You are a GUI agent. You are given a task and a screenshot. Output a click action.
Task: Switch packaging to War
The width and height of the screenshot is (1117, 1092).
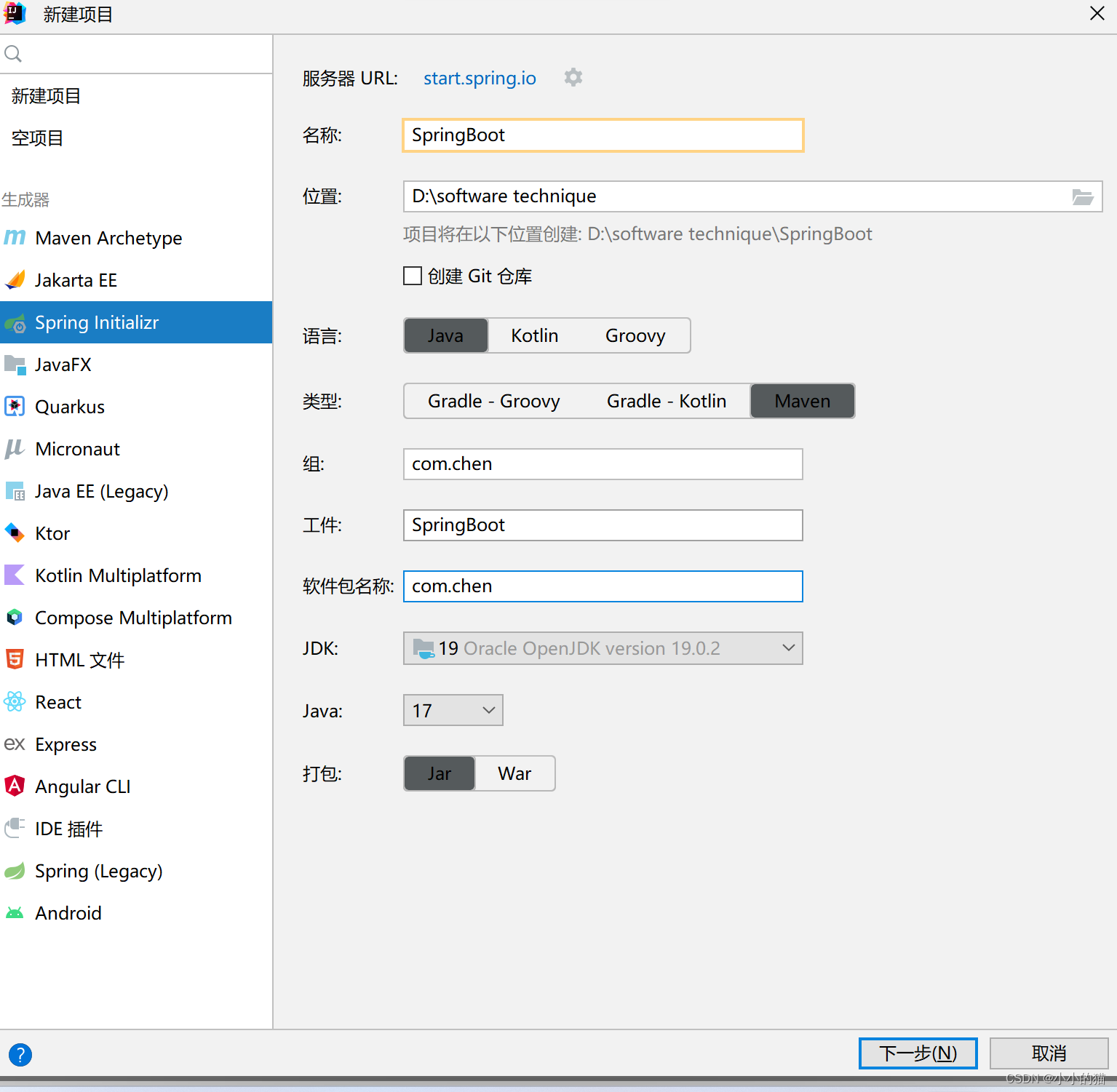(514, 773)
